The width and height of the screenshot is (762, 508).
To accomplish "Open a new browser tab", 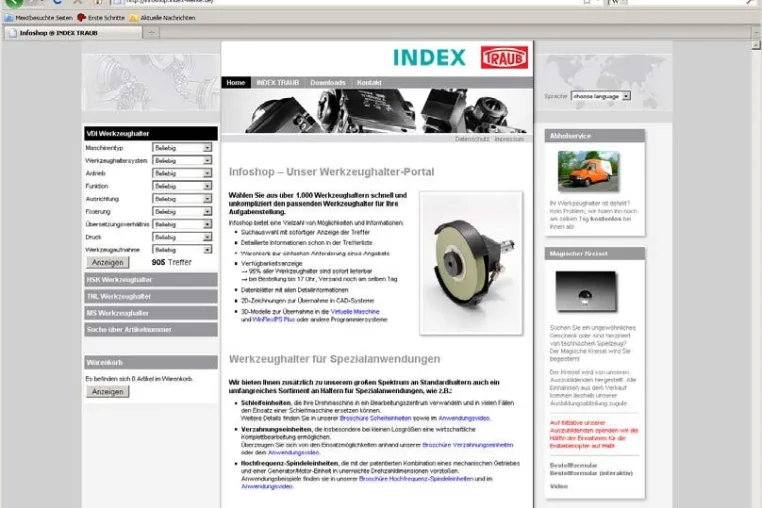I will (151, 33).
